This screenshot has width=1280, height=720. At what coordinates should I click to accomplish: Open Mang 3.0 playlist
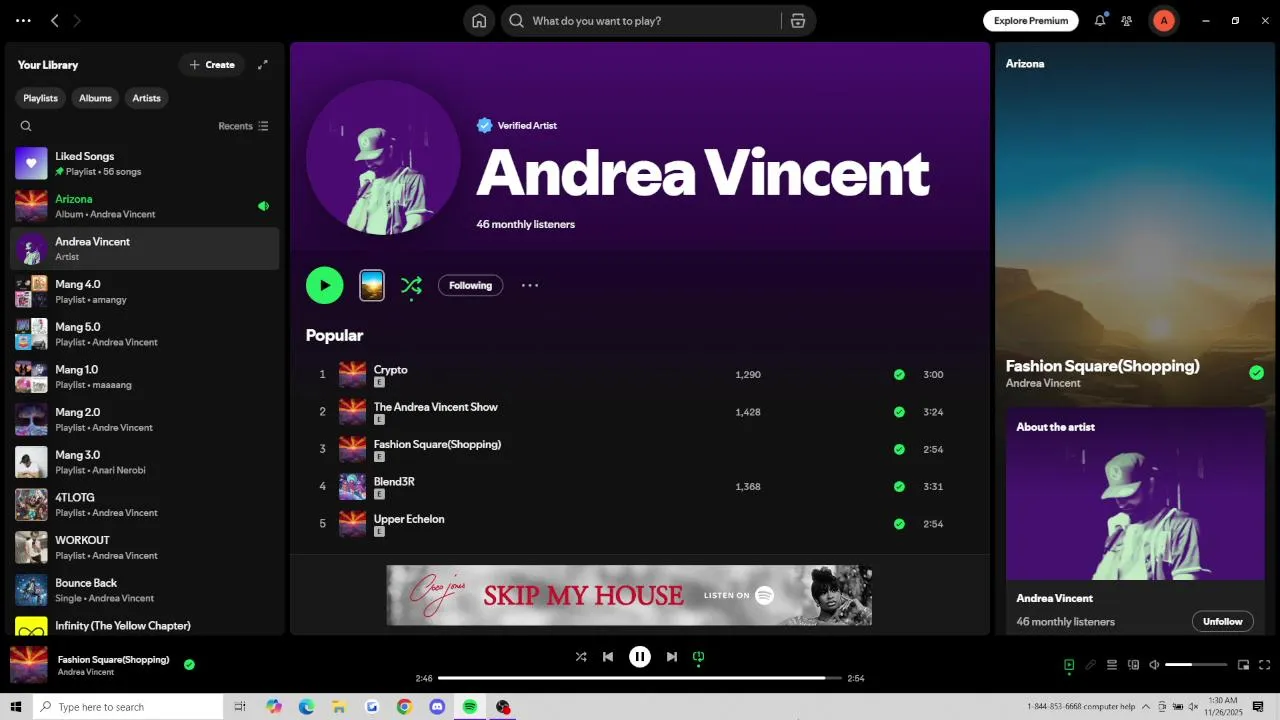(145, 462)
